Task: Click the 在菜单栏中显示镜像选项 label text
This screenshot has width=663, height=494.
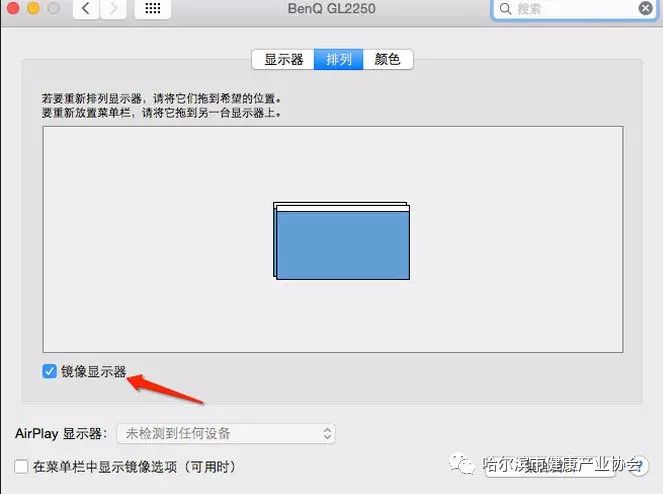Action: coord(133,466)
